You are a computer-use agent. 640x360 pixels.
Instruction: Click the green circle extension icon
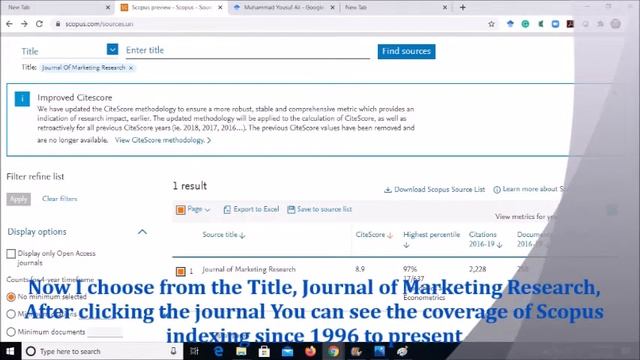pos(525,24)
